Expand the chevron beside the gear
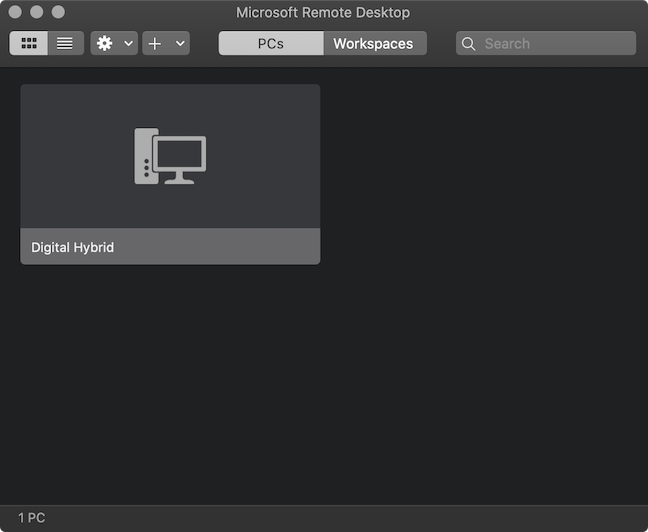This screenshot has width=648, height=532. [x=129, y=43]
